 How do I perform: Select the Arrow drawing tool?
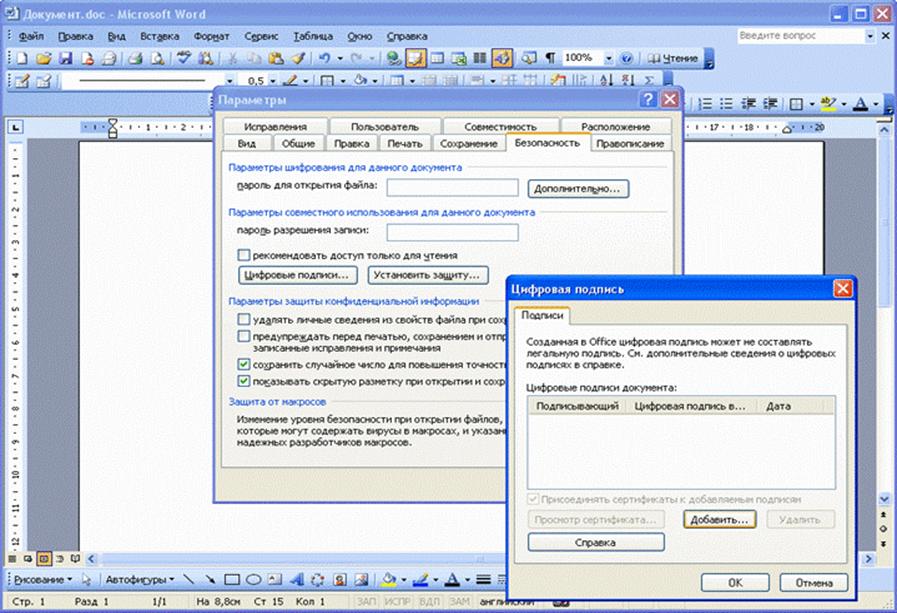tap(210, 580)
